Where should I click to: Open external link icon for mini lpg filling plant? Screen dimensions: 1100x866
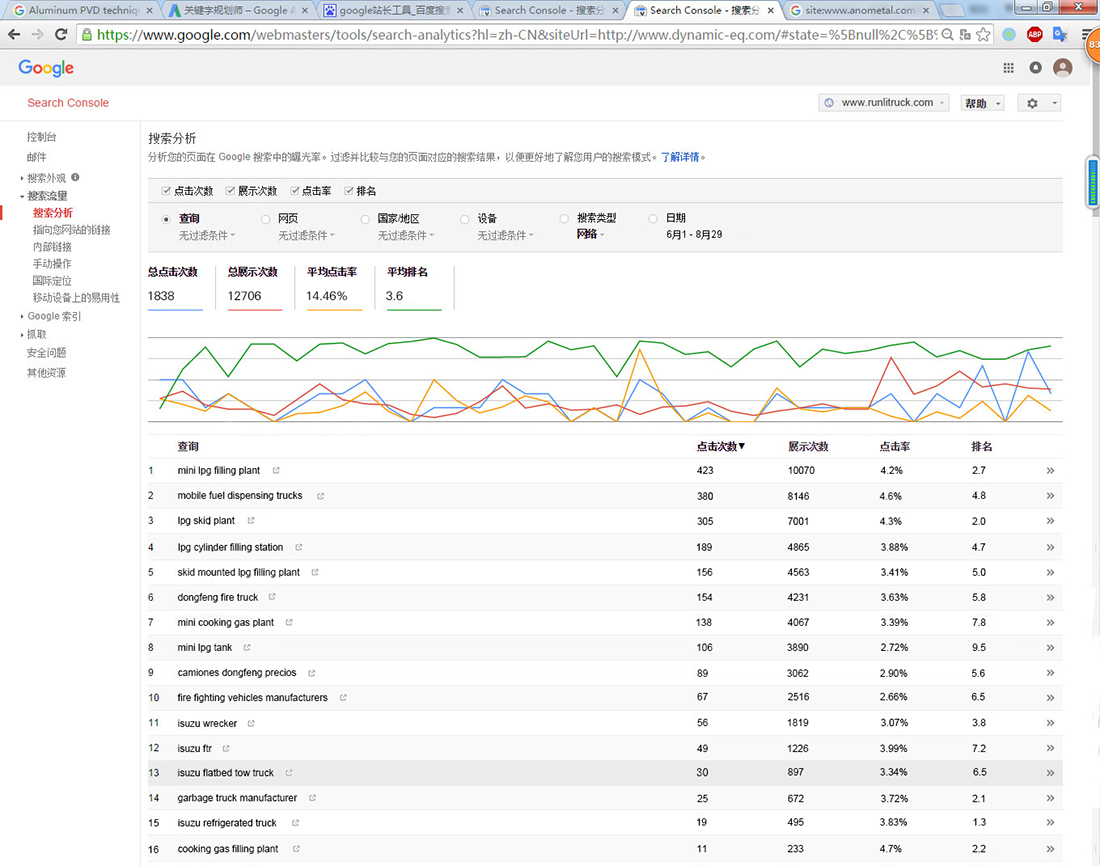coord(276,470)
